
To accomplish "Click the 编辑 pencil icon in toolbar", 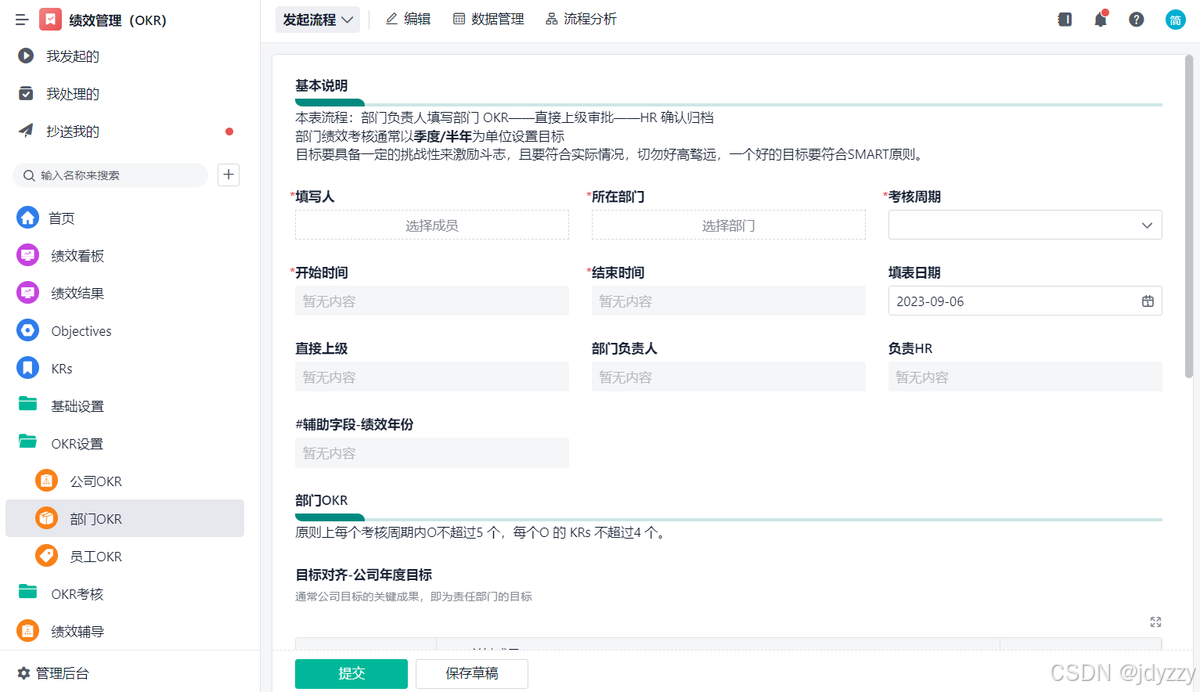I will tap(391, 19).
